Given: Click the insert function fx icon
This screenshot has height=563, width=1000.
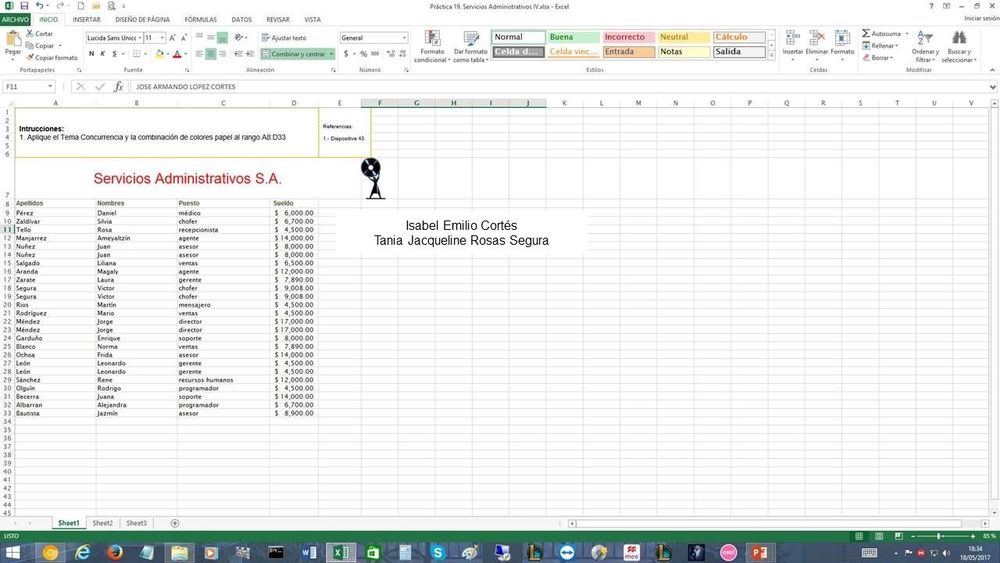Looking at the screenshot, I should coord(118,87).
